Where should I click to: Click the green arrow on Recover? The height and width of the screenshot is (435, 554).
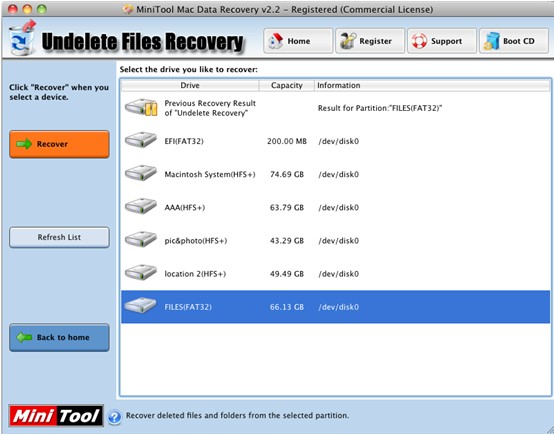(24, 144)
